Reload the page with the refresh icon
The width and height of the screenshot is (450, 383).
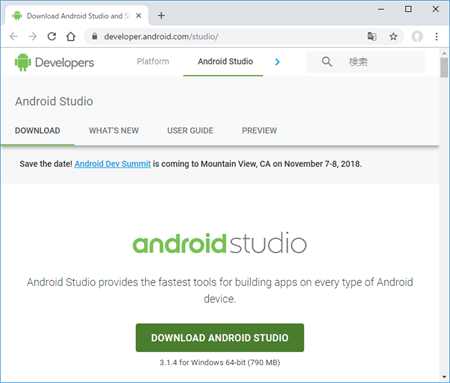tap(52, 36)
